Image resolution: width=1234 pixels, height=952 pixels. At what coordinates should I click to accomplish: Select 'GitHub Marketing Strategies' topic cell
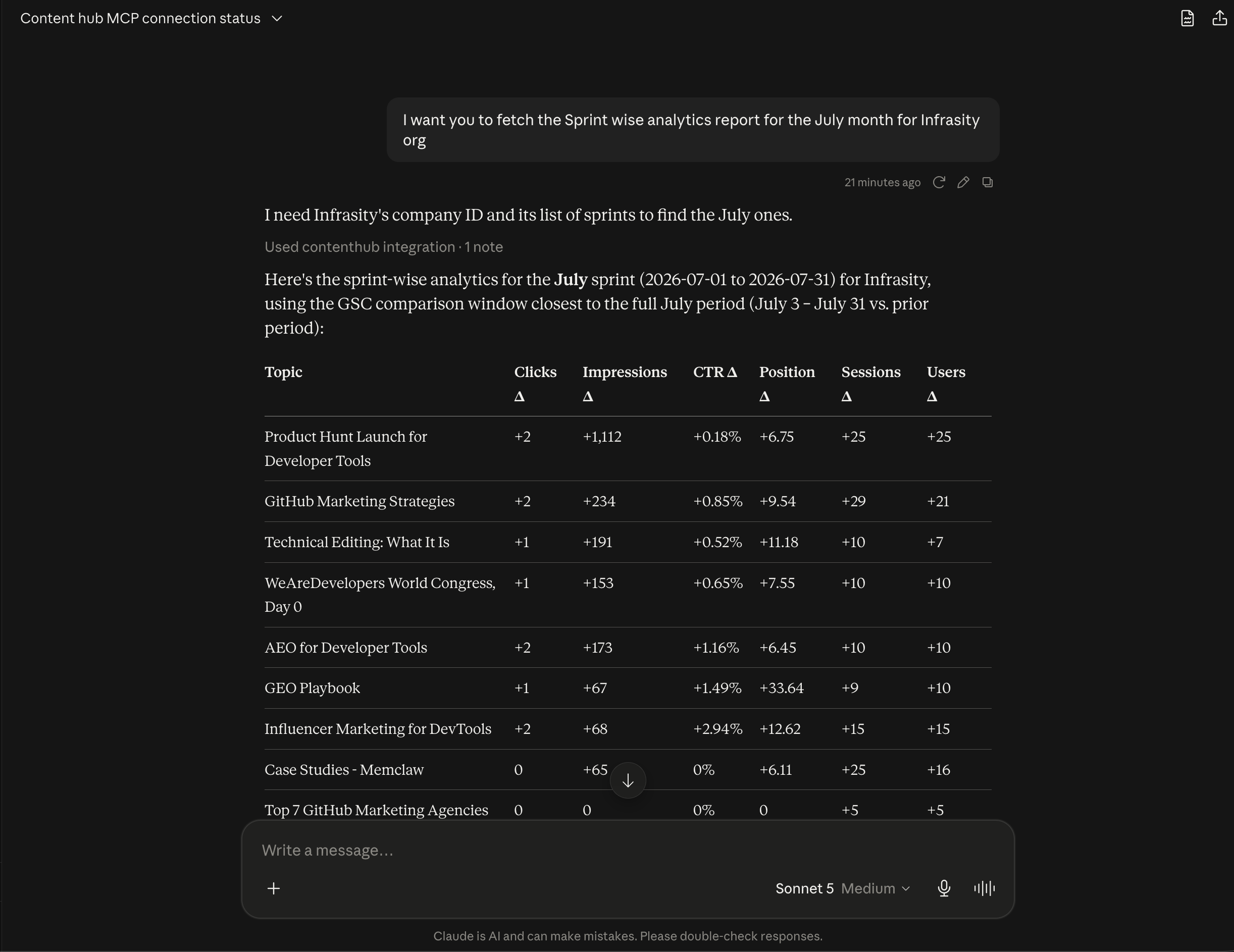pos(359,501)
